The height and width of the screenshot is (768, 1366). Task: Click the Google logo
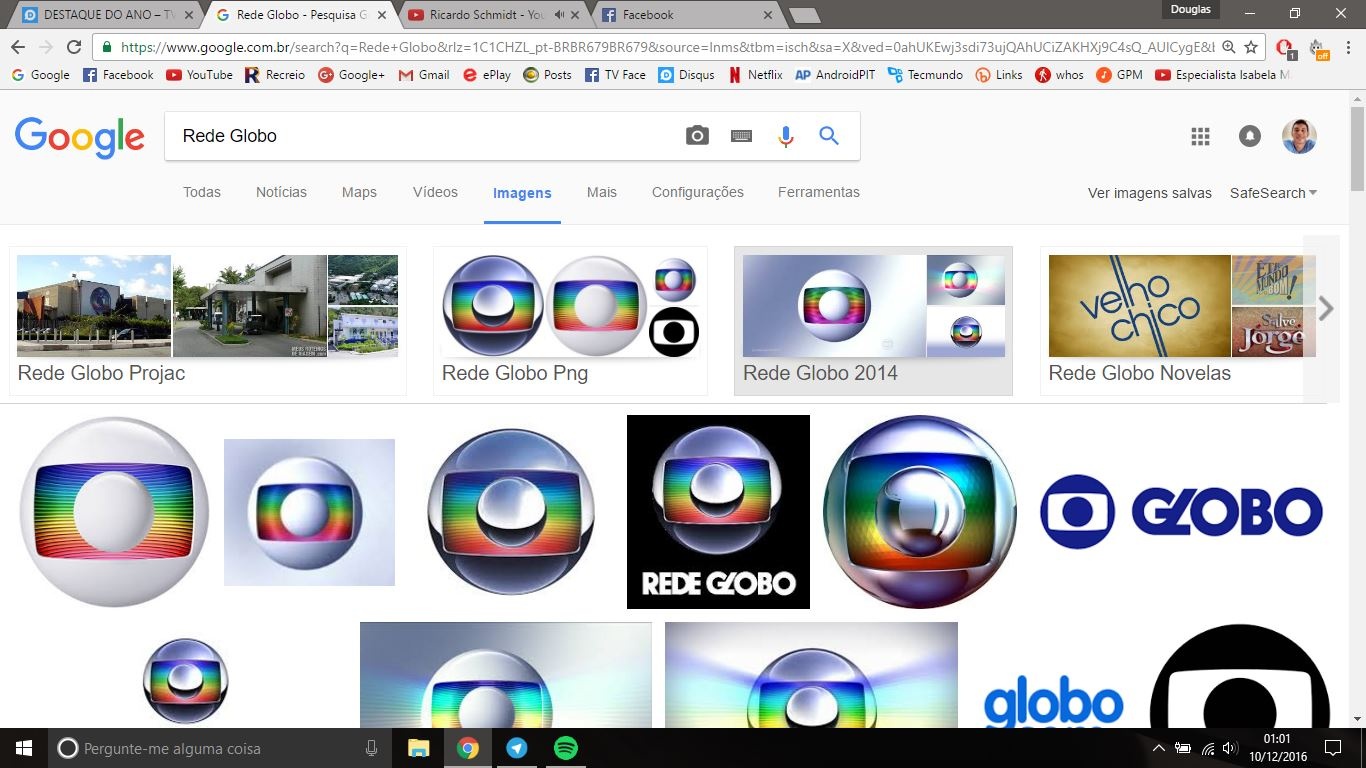tap(79, 137)
